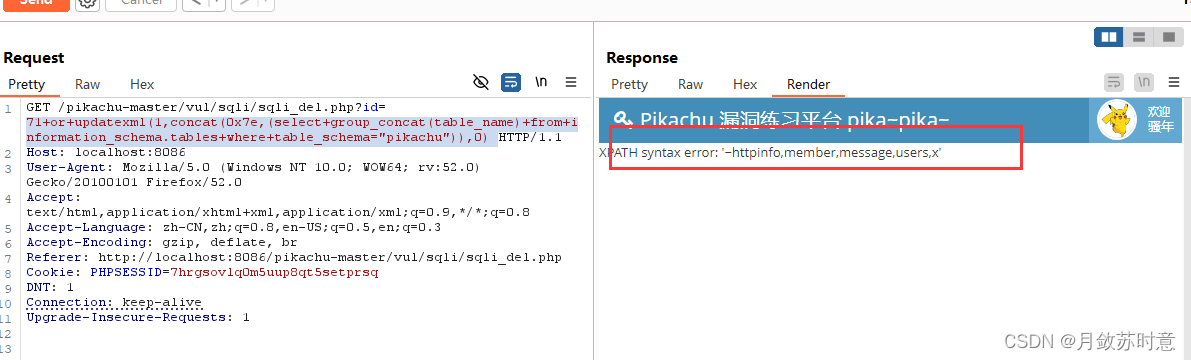Click the 欢迎 骚年 welcome text
1191x360 pixels.
tap(1161, 119)
